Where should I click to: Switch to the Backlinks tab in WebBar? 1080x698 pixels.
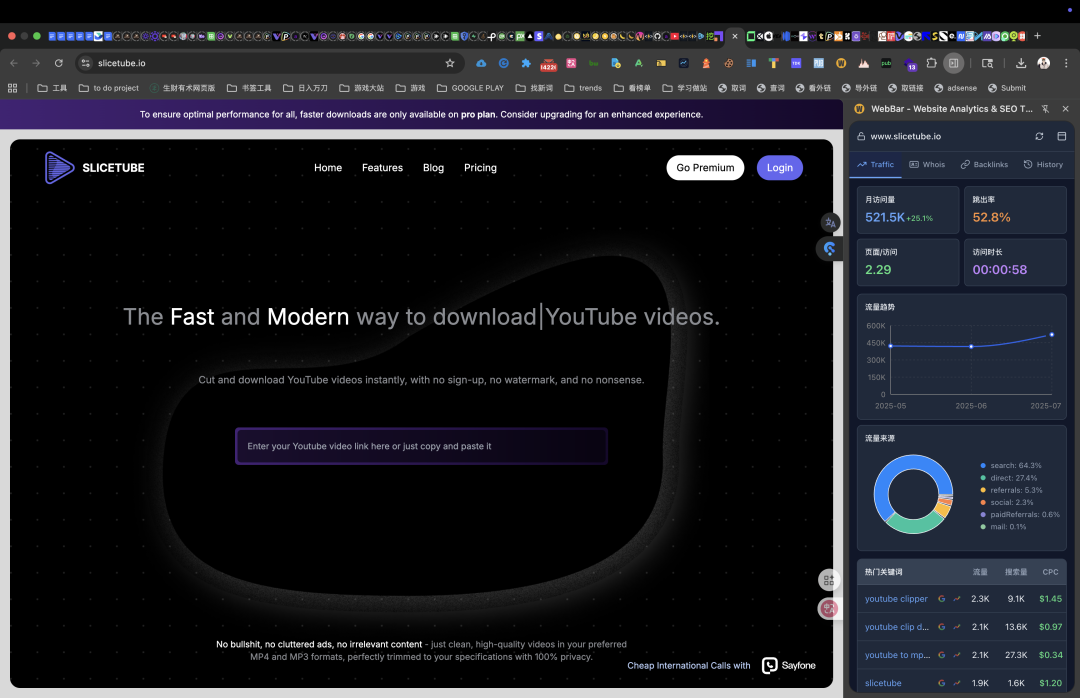tap(984, 165)
